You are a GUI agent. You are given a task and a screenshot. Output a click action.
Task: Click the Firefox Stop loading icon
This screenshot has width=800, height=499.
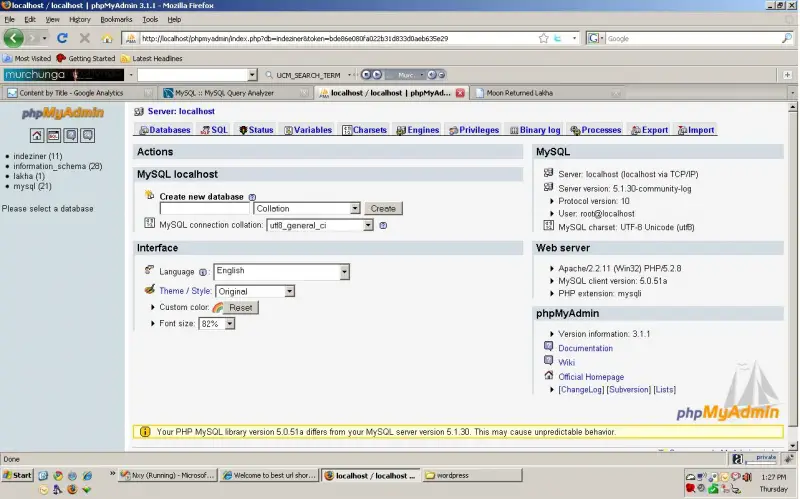pyautogui.click(x=85, y=38)
